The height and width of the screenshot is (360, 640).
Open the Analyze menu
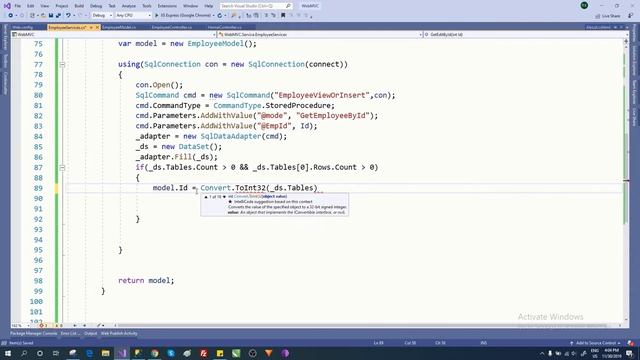click(129, 6)
